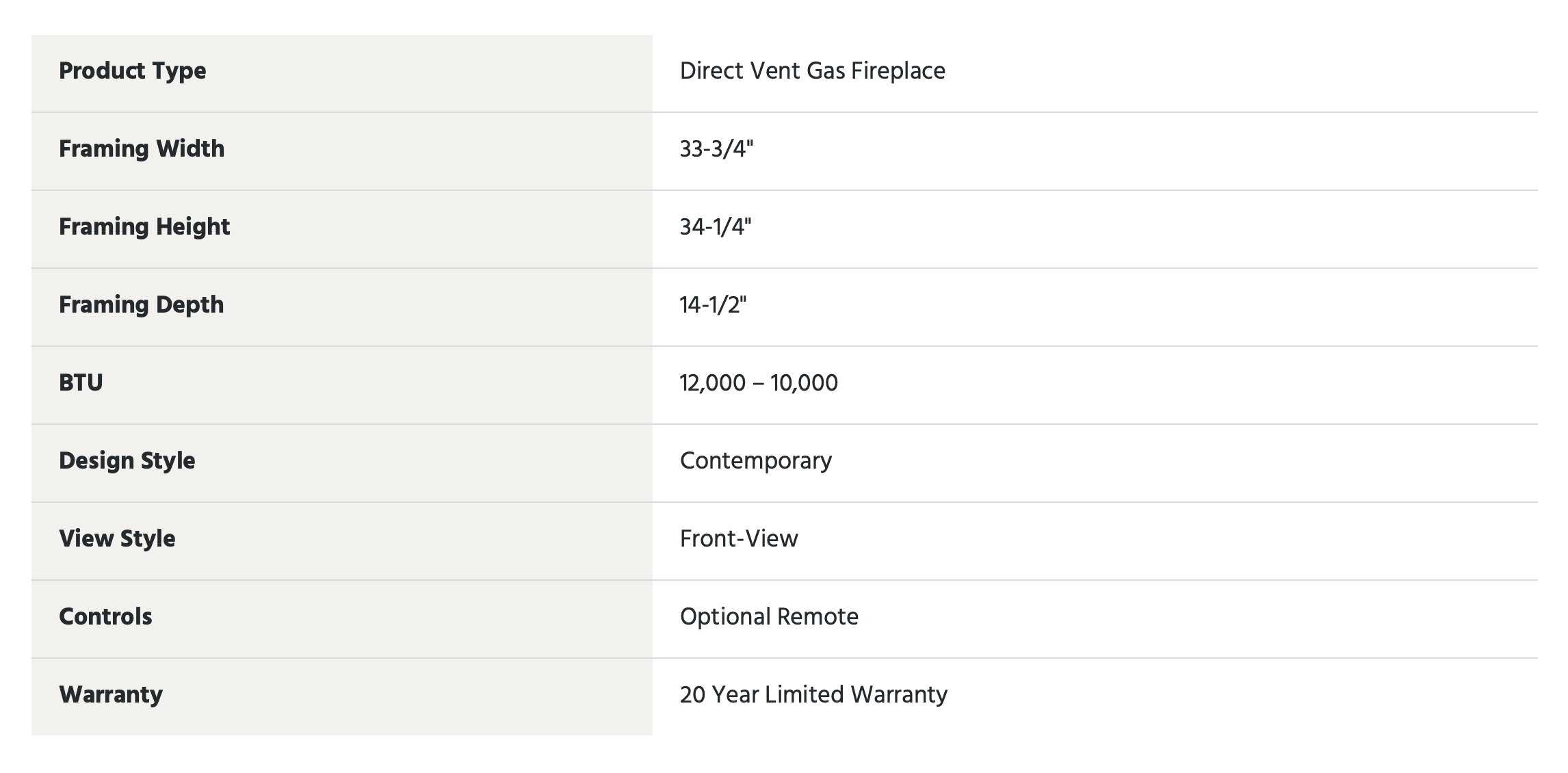Click the View Style label

click(x=117, y=539)
